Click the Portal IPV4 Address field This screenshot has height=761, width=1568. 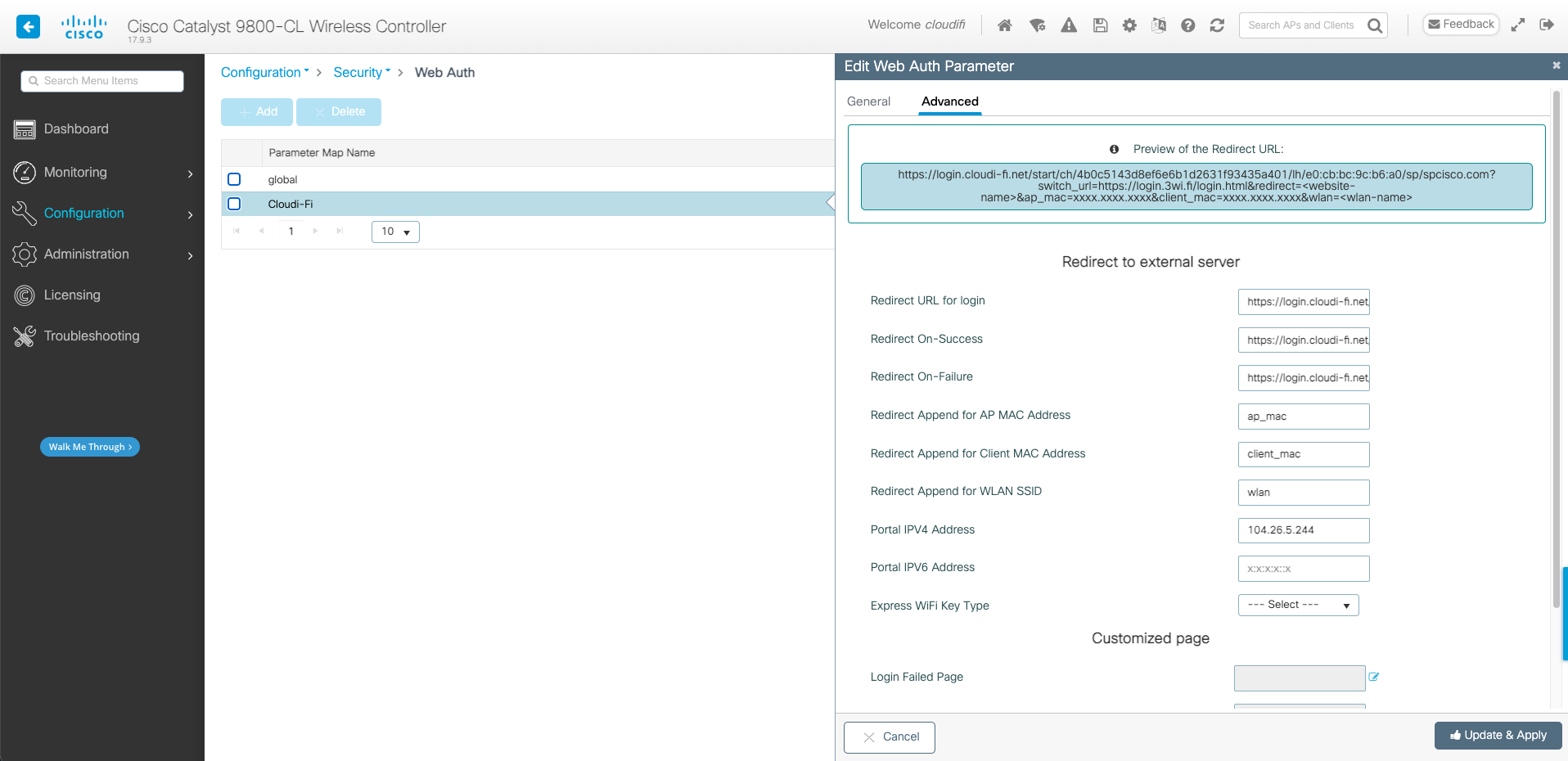click(x=1304, y=530)
